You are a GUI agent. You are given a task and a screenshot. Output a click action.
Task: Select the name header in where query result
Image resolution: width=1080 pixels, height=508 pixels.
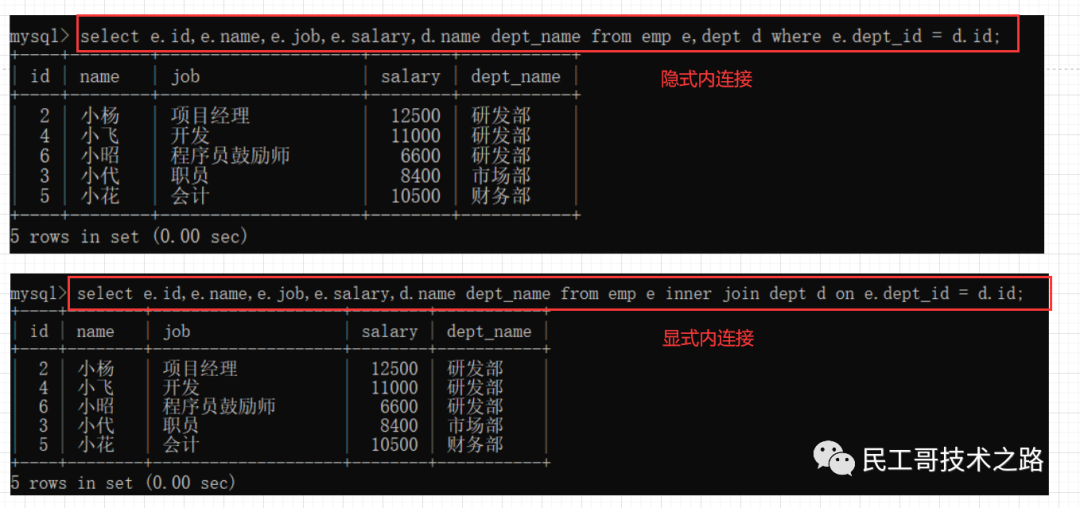pos(99,76)
